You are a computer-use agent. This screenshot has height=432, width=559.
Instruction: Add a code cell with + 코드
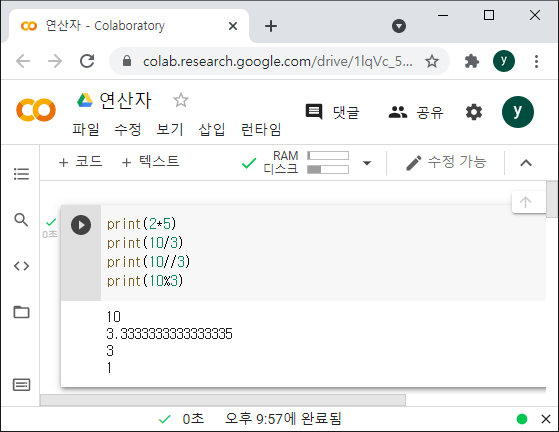pos(81,162)
